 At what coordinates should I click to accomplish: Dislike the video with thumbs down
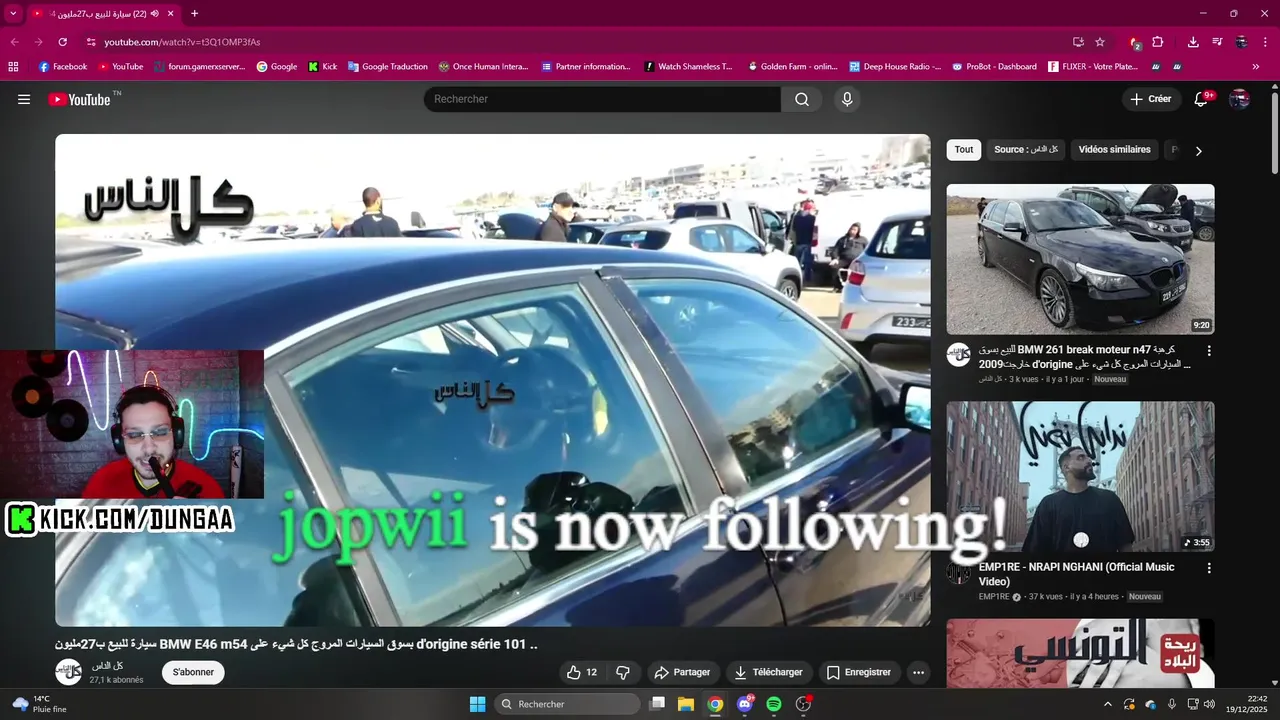click(623, 672)
